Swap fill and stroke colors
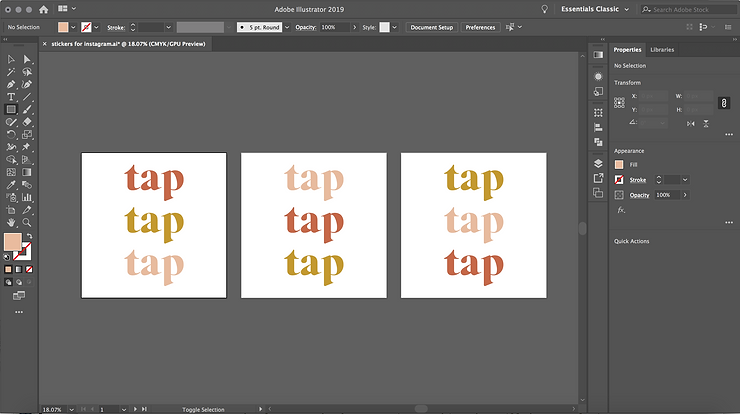This screenshot has width=740, height=414. (29, 236)
